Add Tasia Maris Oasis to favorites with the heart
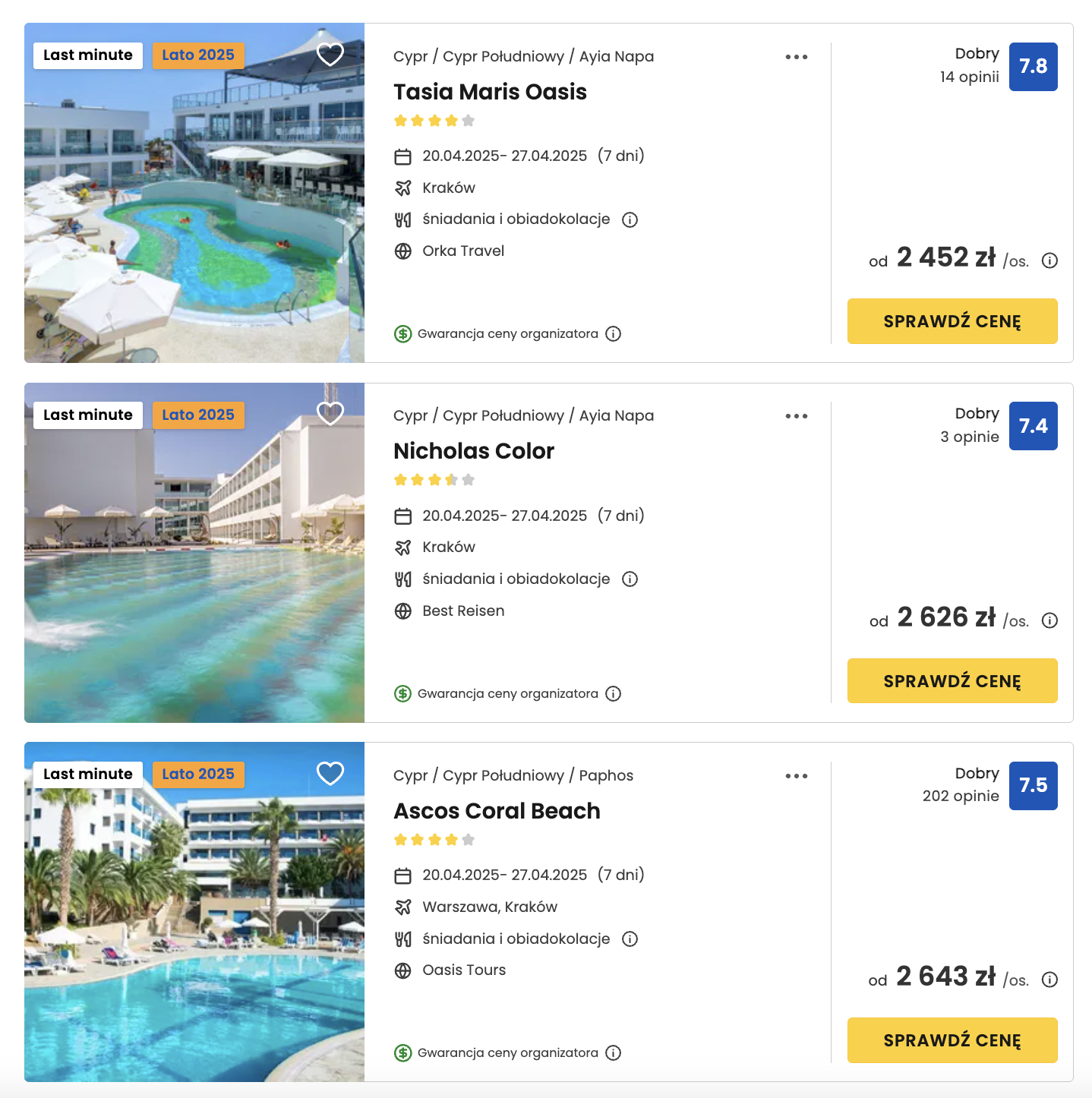Screen dimensions: 1092x1098 click(x=330, y=54)
